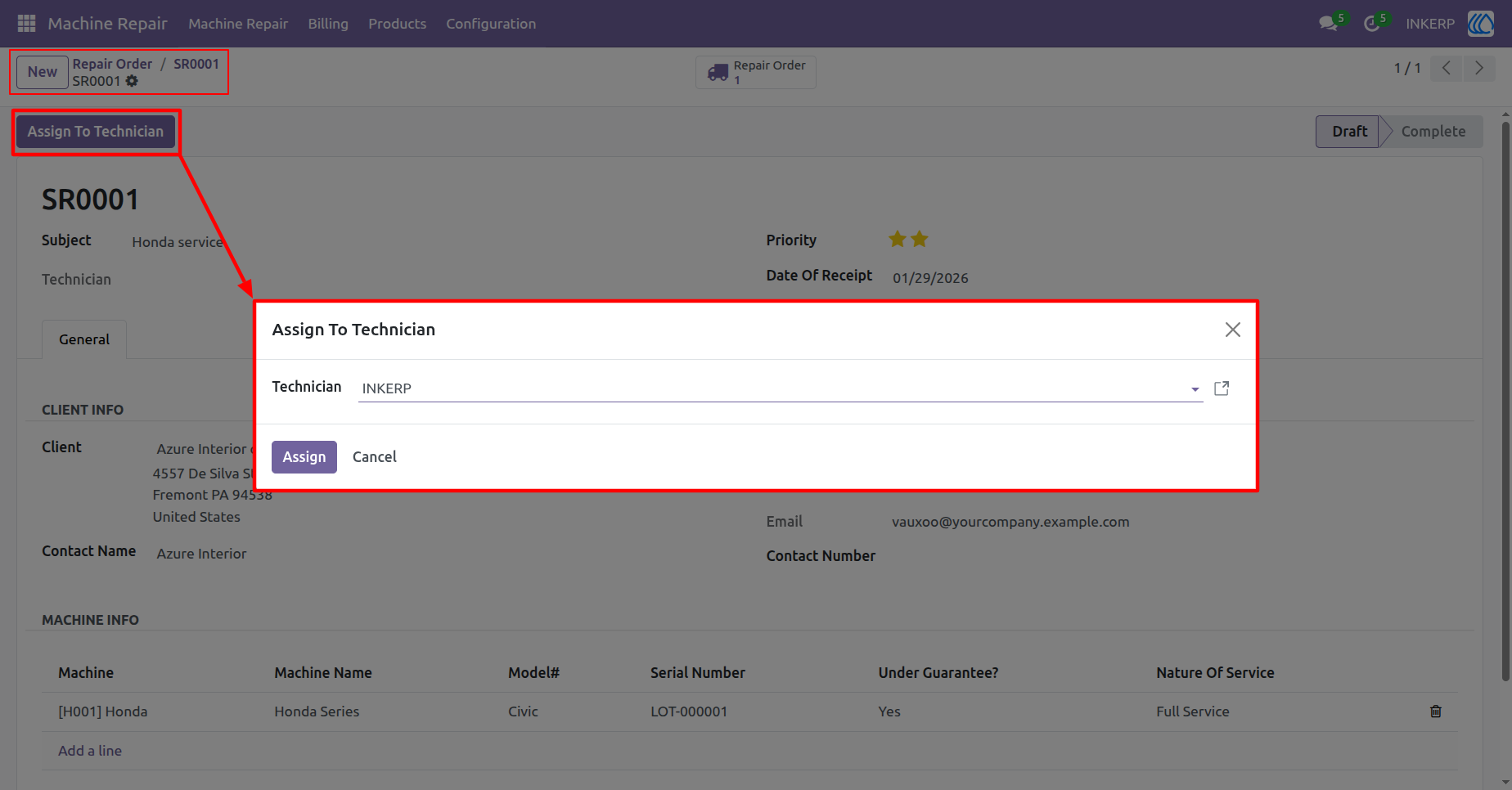Image resolution: width=1512 pixels, height=790 pixels.
Task: Select the Complete status stage
Action: [x=1433, y=132]
